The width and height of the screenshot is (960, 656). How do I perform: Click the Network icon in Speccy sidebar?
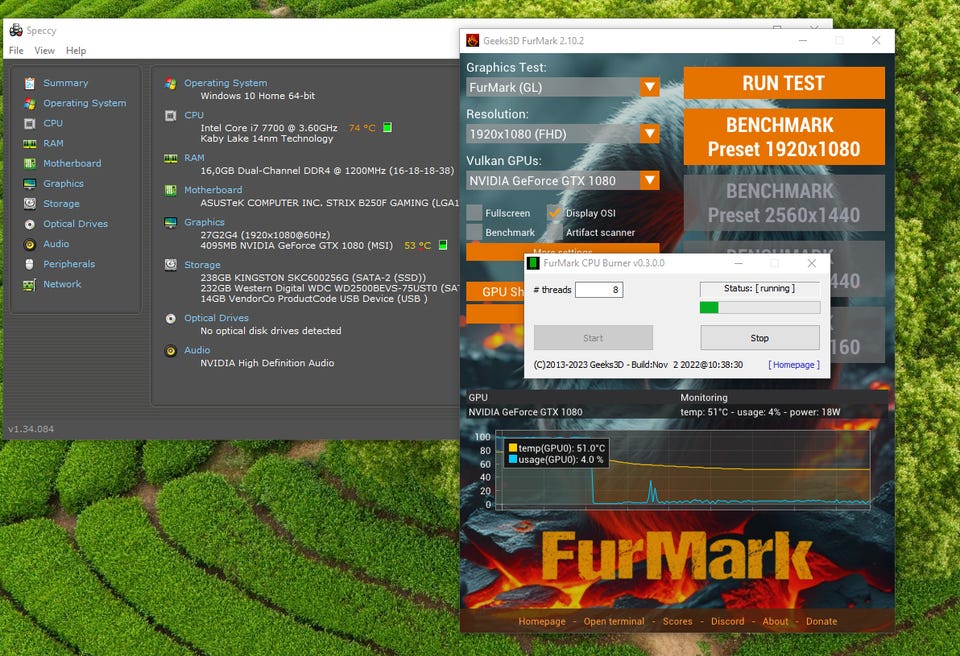coord(29,285)
